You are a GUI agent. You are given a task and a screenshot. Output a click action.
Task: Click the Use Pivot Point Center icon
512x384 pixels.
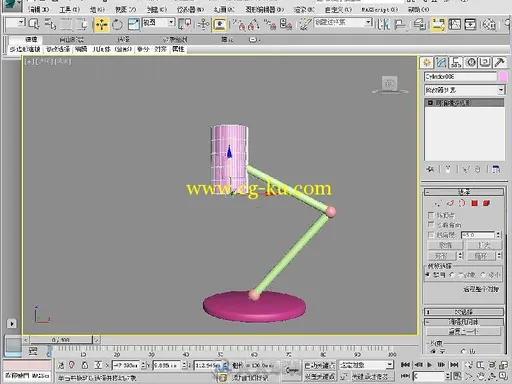(185, 24)
